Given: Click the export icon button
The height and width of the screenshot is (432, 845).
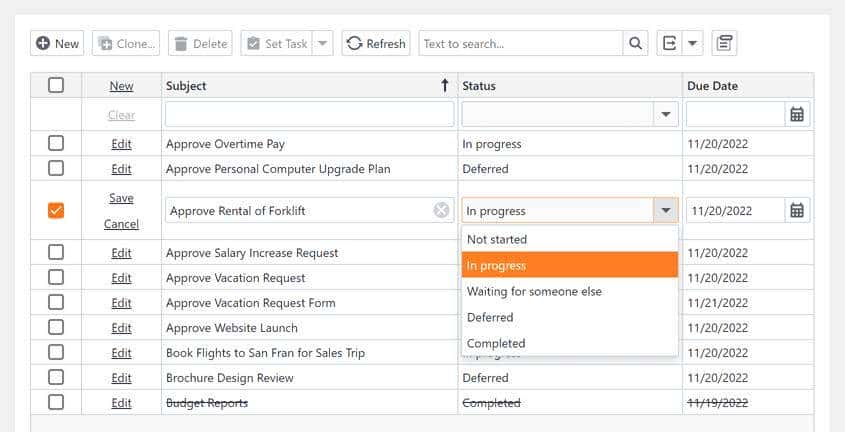Looking at the screenshot, I should [x=669, y=43].
